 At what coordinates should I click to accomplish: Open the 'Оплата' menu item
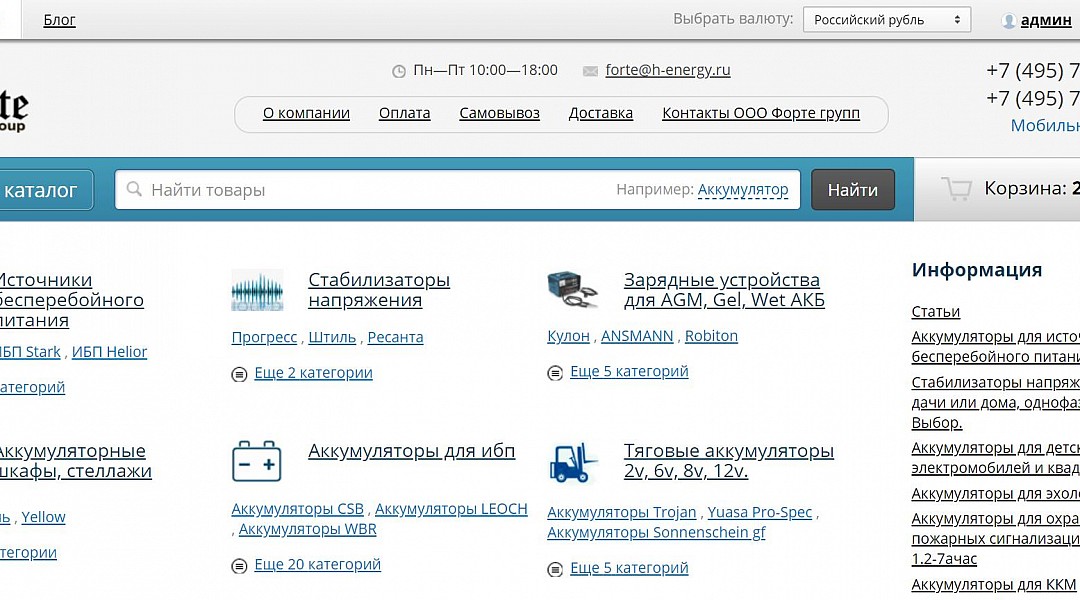coord(404,113)
